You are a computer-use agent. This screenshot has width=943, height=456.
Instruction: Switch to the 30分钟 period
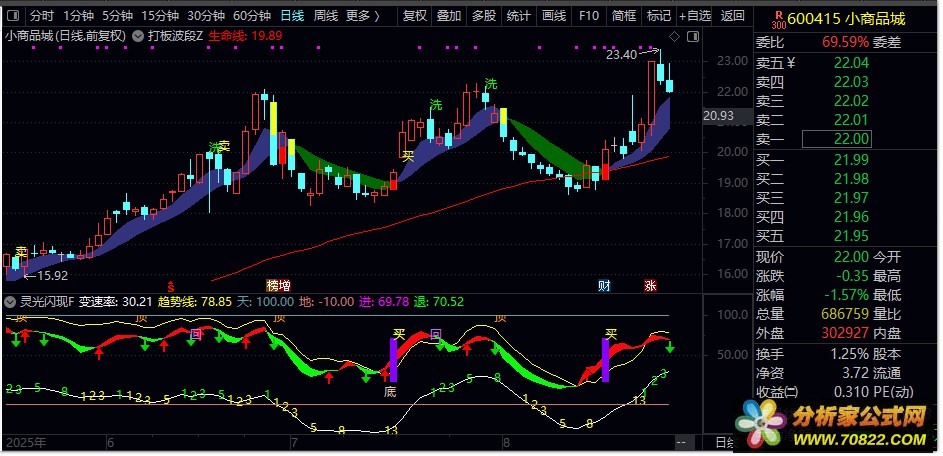pyautogui.click(x=206, y=16)
